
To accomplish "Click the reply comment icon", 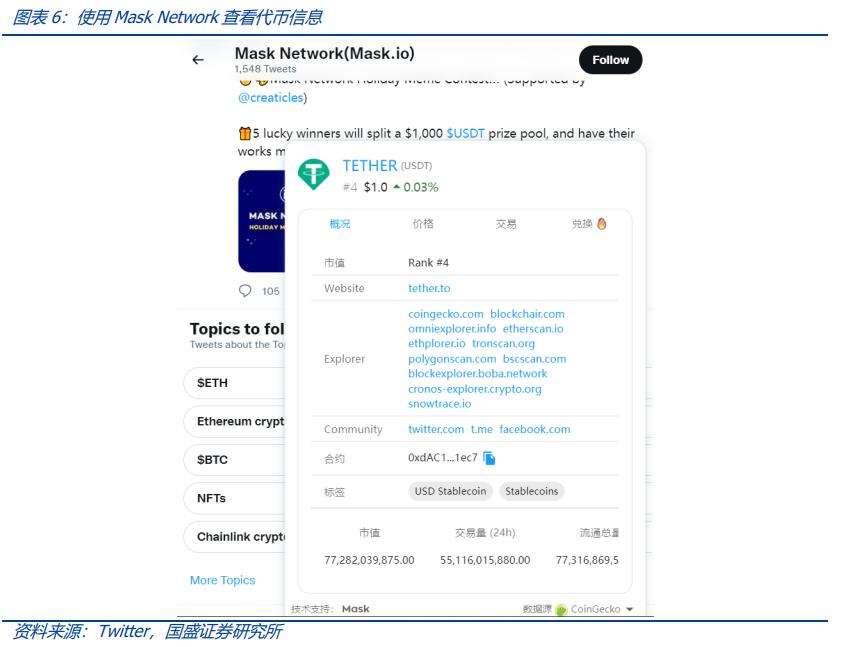I will pyautogui.click(x=246, y=291).
